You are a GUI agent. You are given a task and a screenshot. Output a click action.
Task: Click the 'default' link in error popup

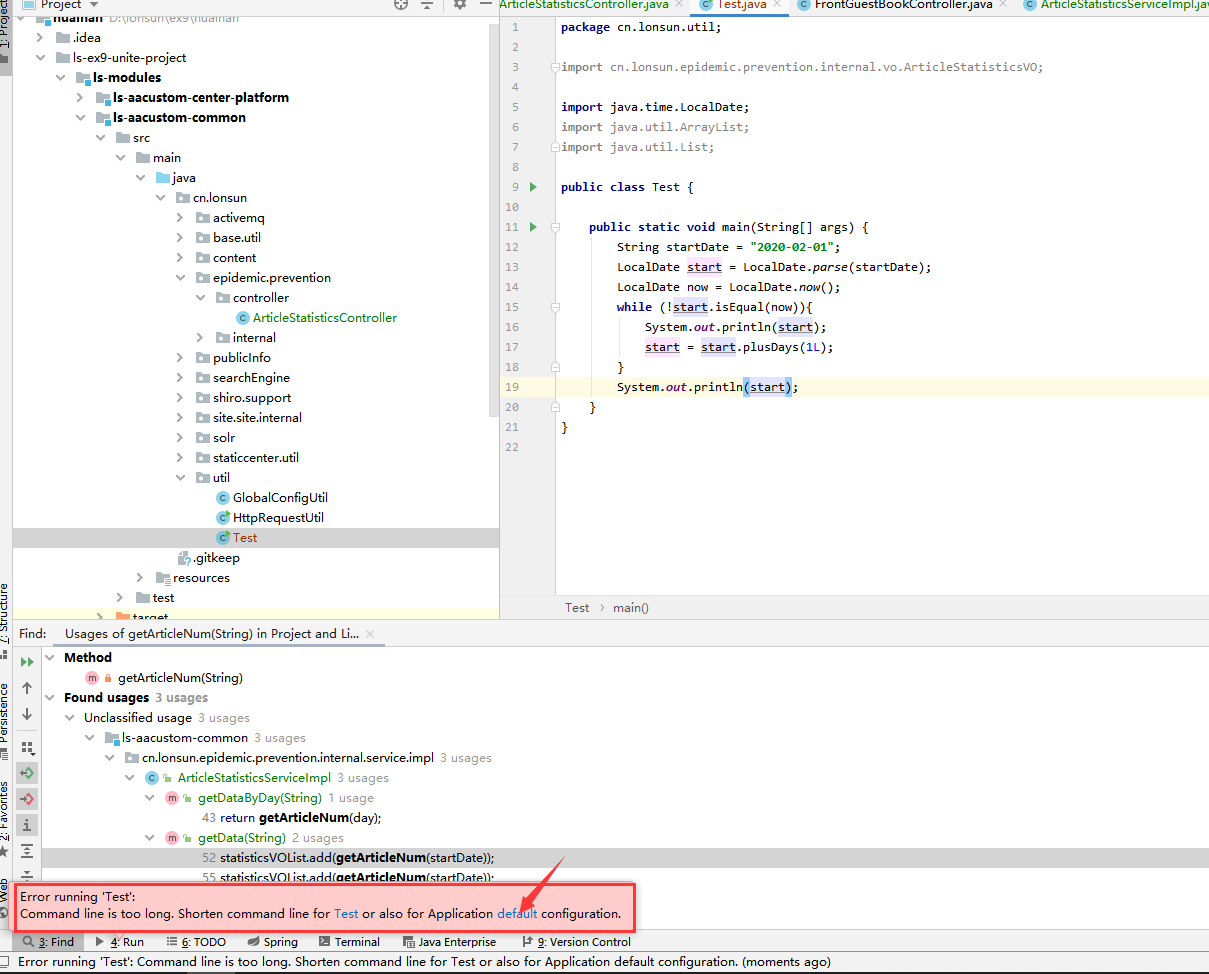tap(517, 913)
